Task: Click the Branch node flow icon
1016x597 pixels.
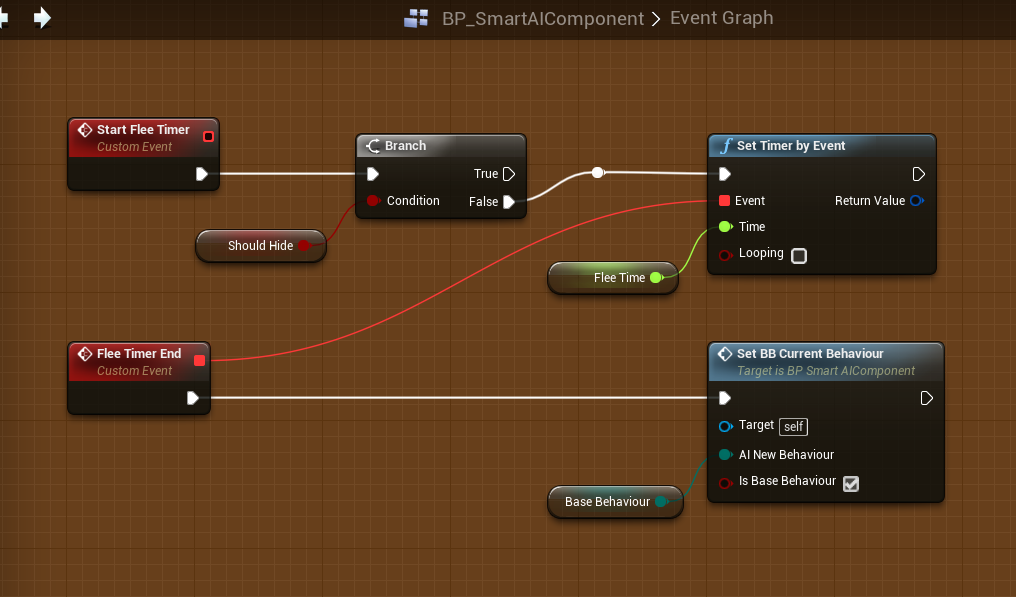Action: point(373,146)
